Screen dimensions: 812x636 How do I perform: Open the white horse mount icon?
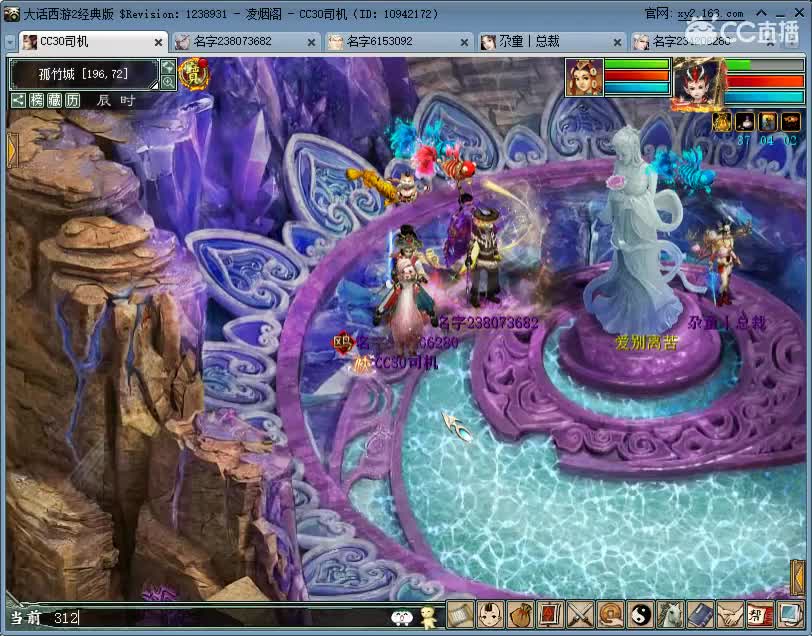[670, 614]
